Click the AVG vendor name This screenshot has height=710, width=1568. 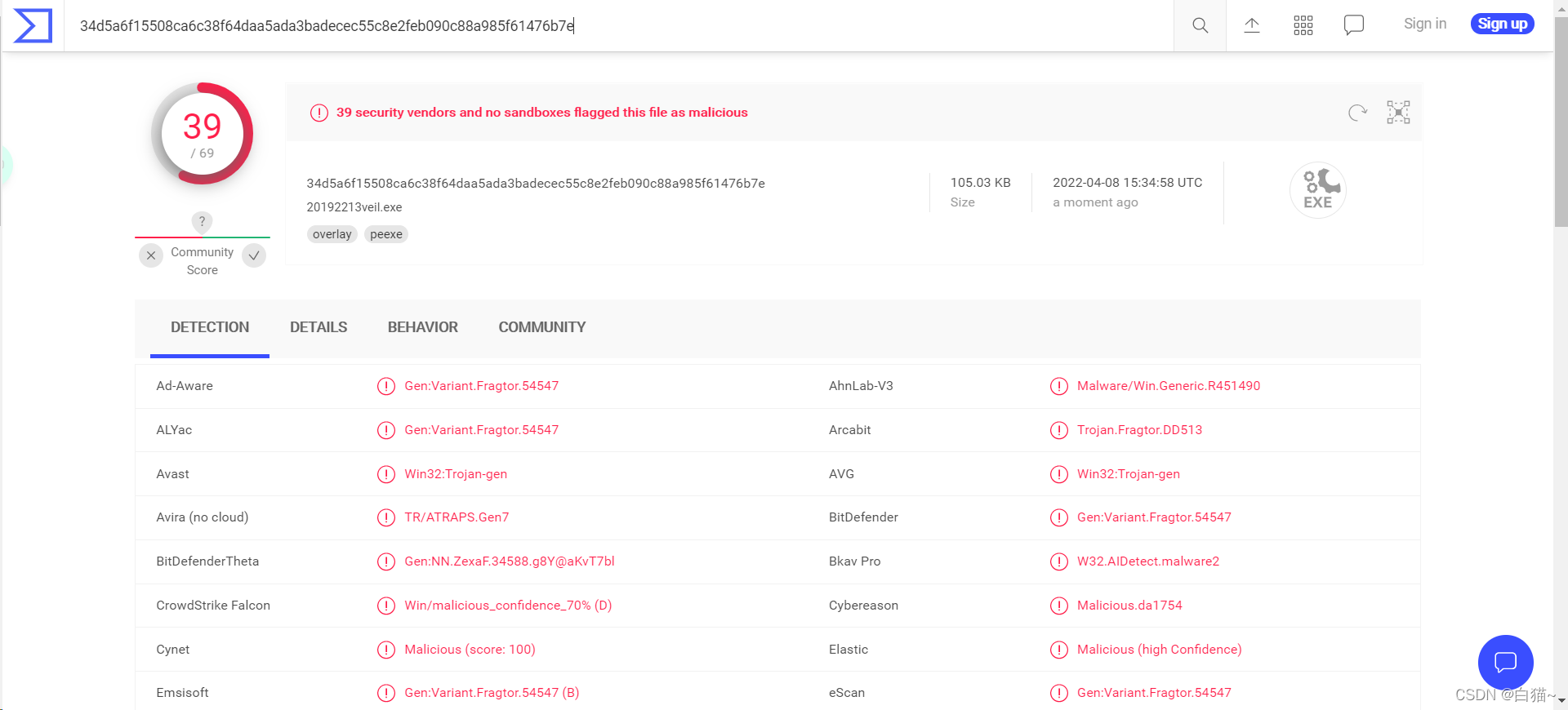coord(841,474)
